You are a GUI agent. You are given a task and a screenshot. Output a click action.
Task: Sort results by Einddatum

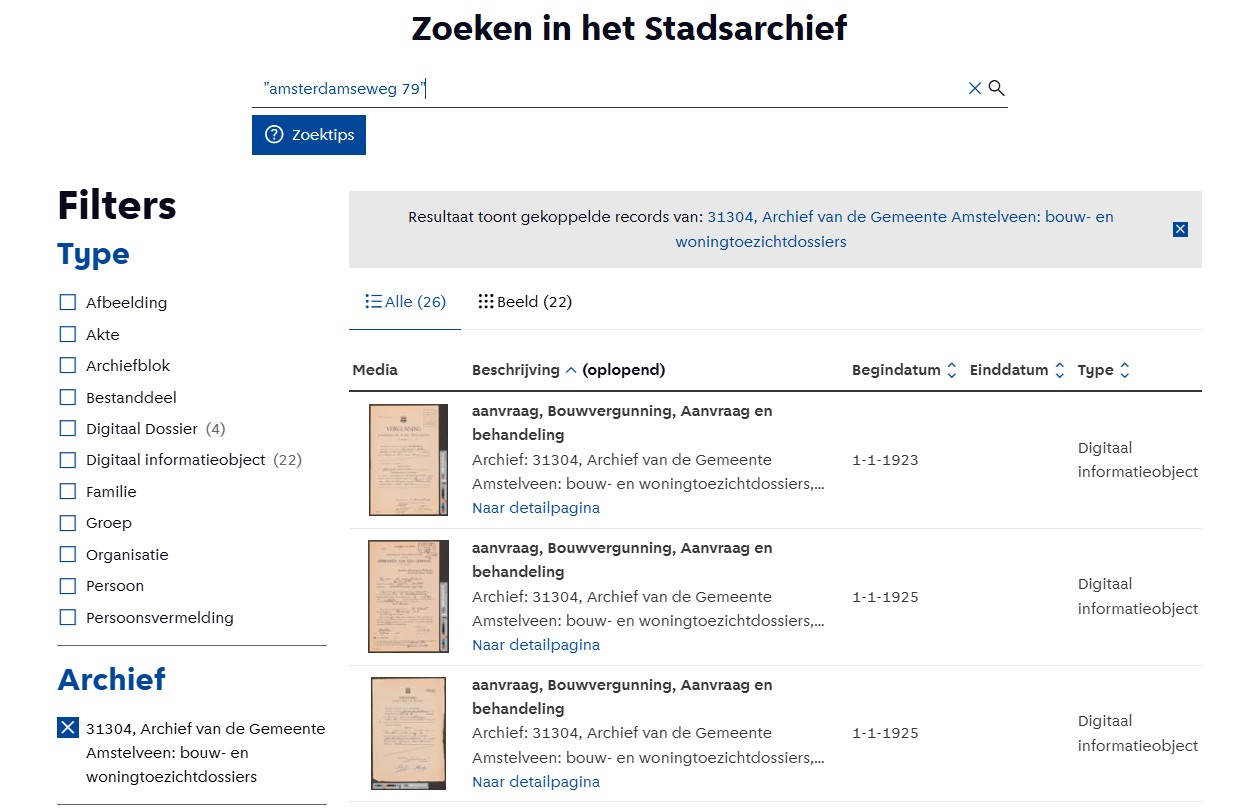(x=1018, y=370)
